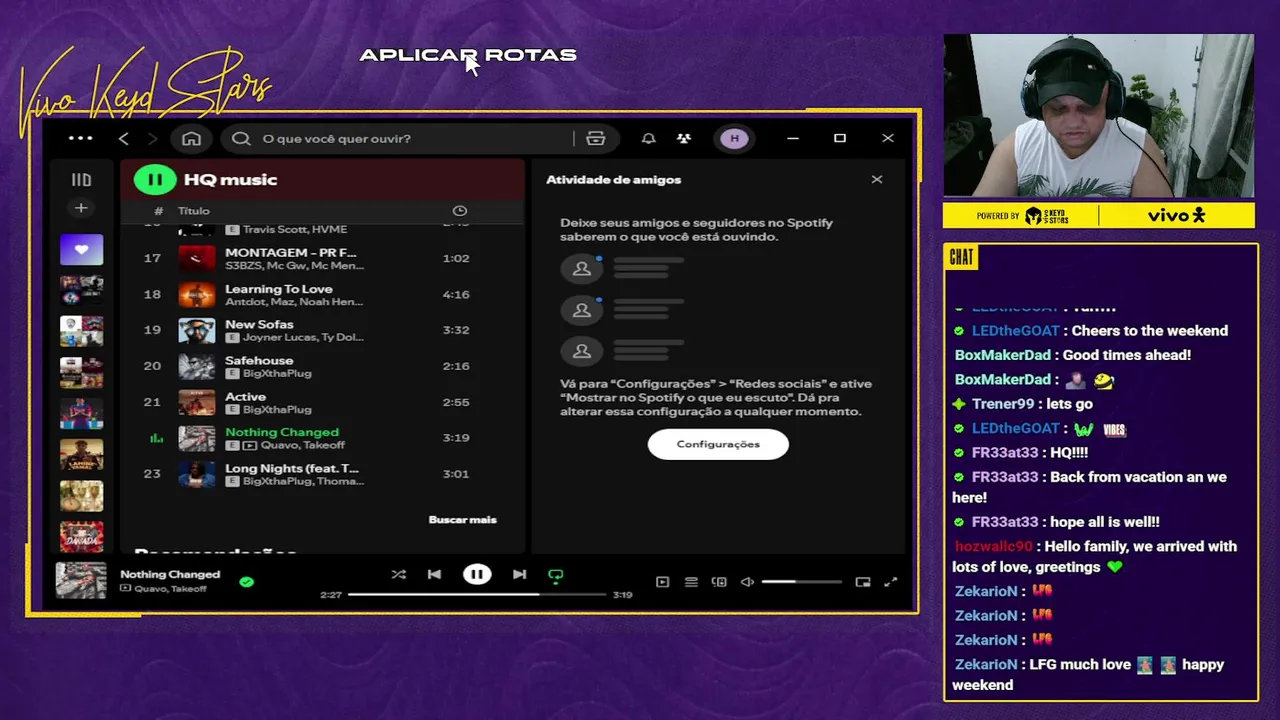Click the album art of track 19 New Sofas
Image resolution: width=1280 pixels, height=720 pixels.
tap(197, 330)
